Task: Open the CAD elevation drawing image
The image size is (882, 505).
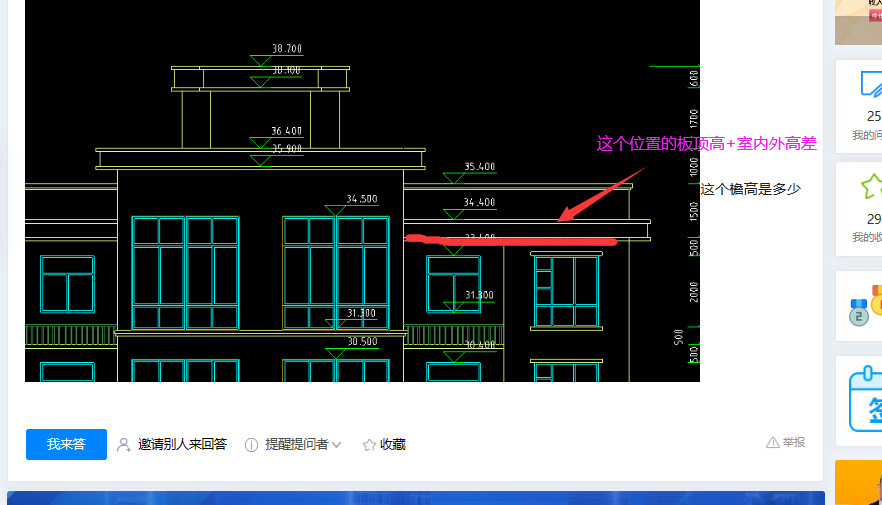Action: (362, 191)
